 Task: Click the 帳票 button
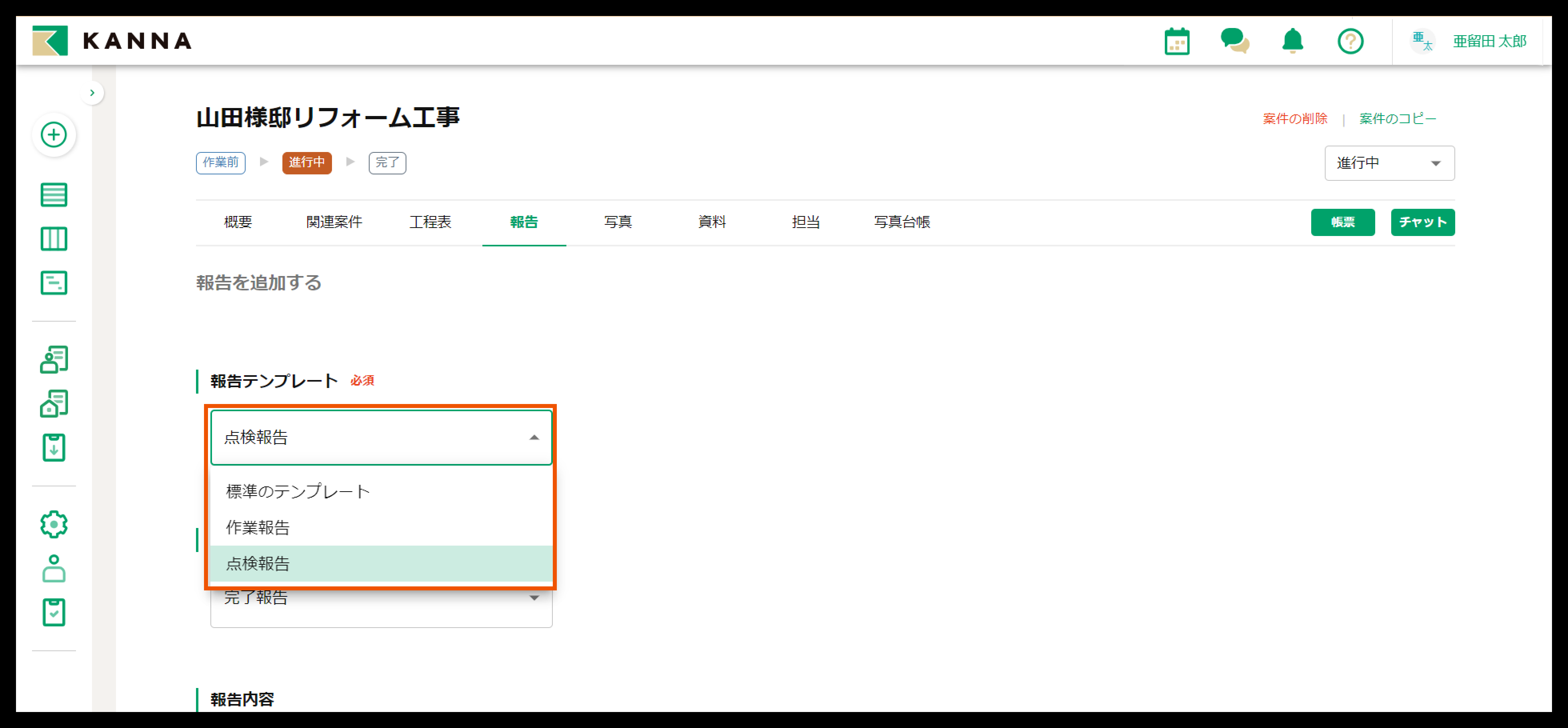(x=1342, y=222)
